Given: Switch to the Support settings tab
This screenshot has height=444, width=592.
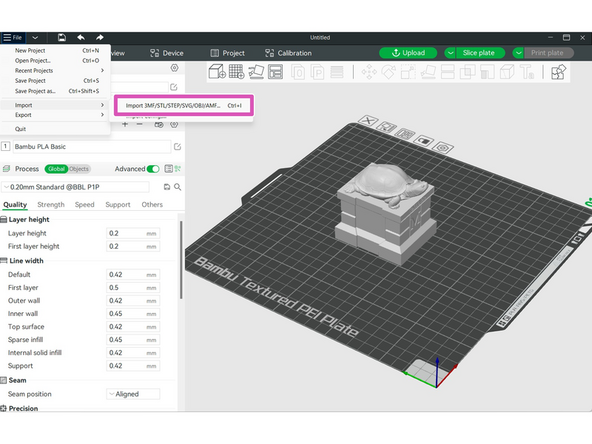Looking at the screenshot, I should click(x=118, y=204).
